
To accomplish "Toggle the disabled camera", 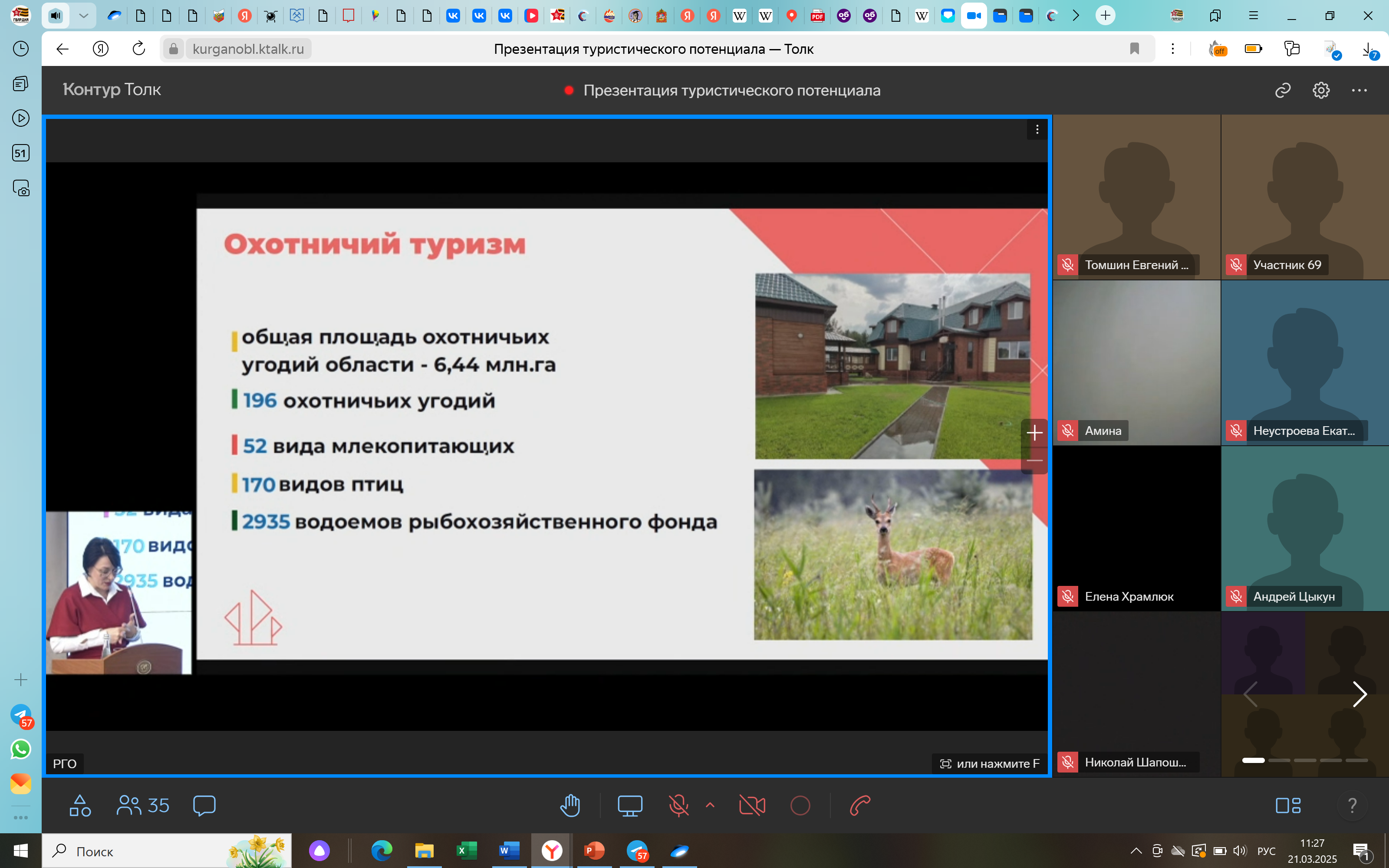I will [x=752, y=806].
